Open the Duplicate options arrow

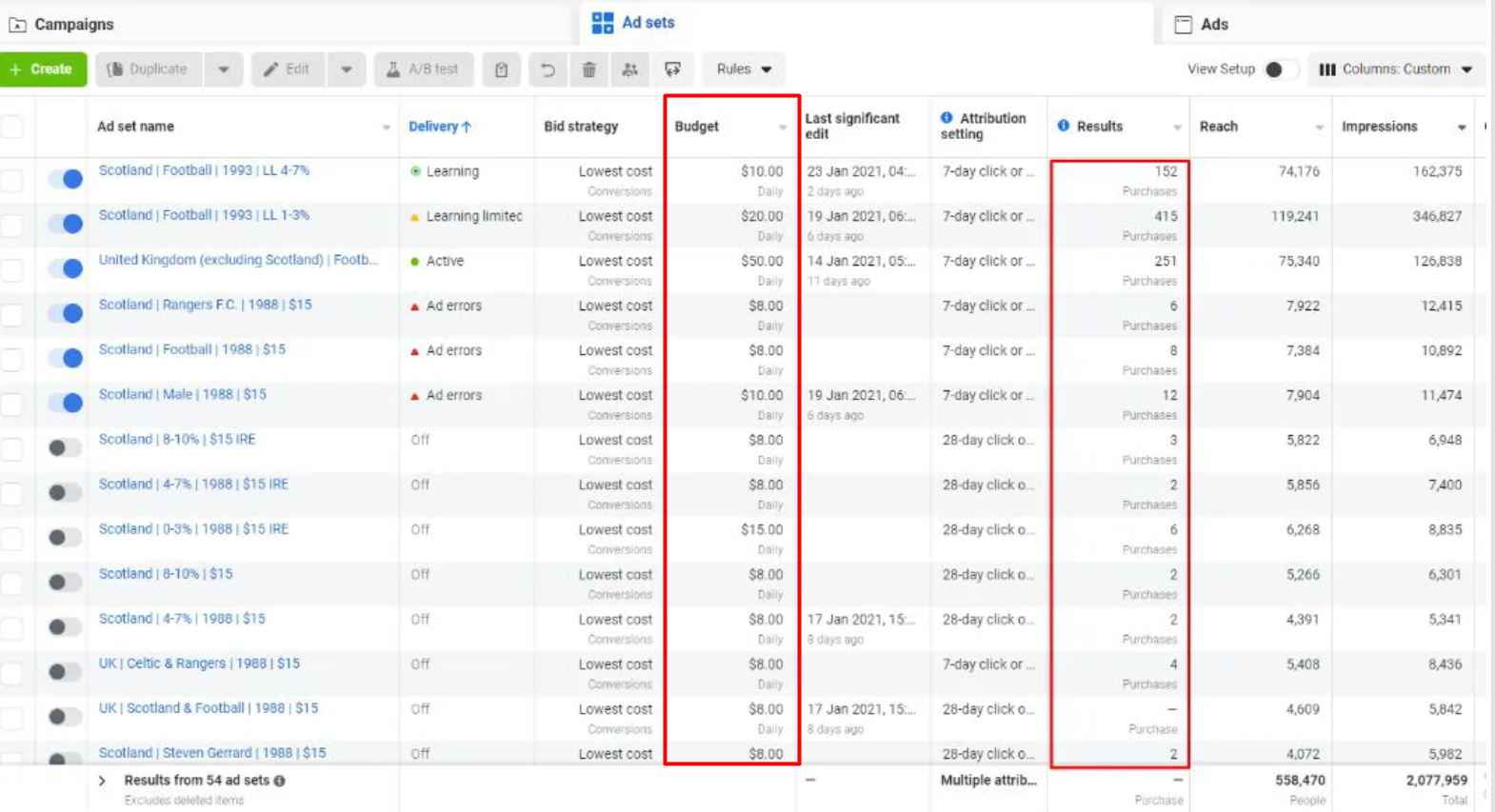click(x=223, y=69)
